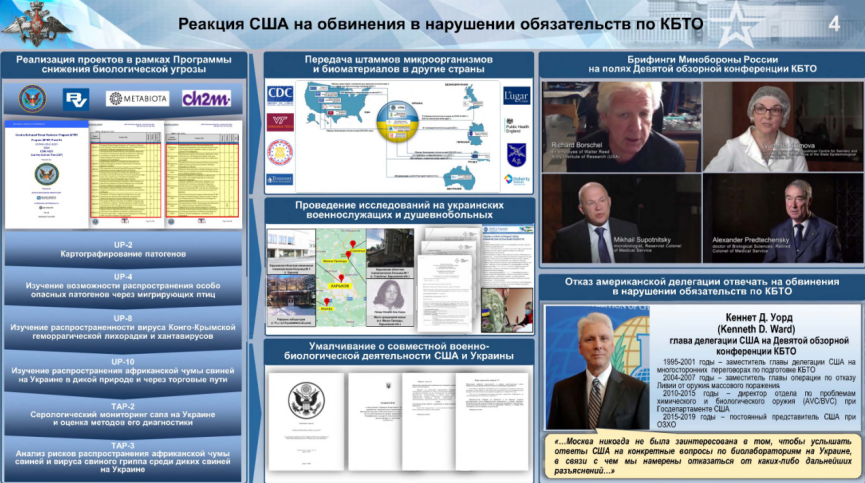Select the CH2M logo
The image size is (865, 483).
pyautogui.click(x=206, y=98)
